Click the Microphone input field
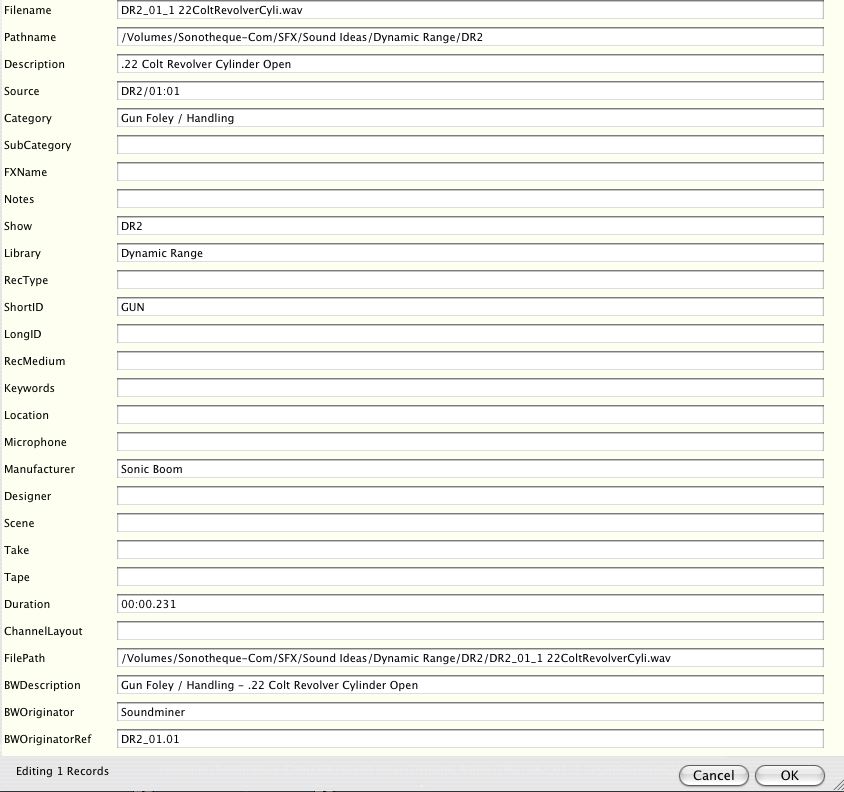Image resolution: width=844 pixels, height=792 pixels. tap(470, 442)
